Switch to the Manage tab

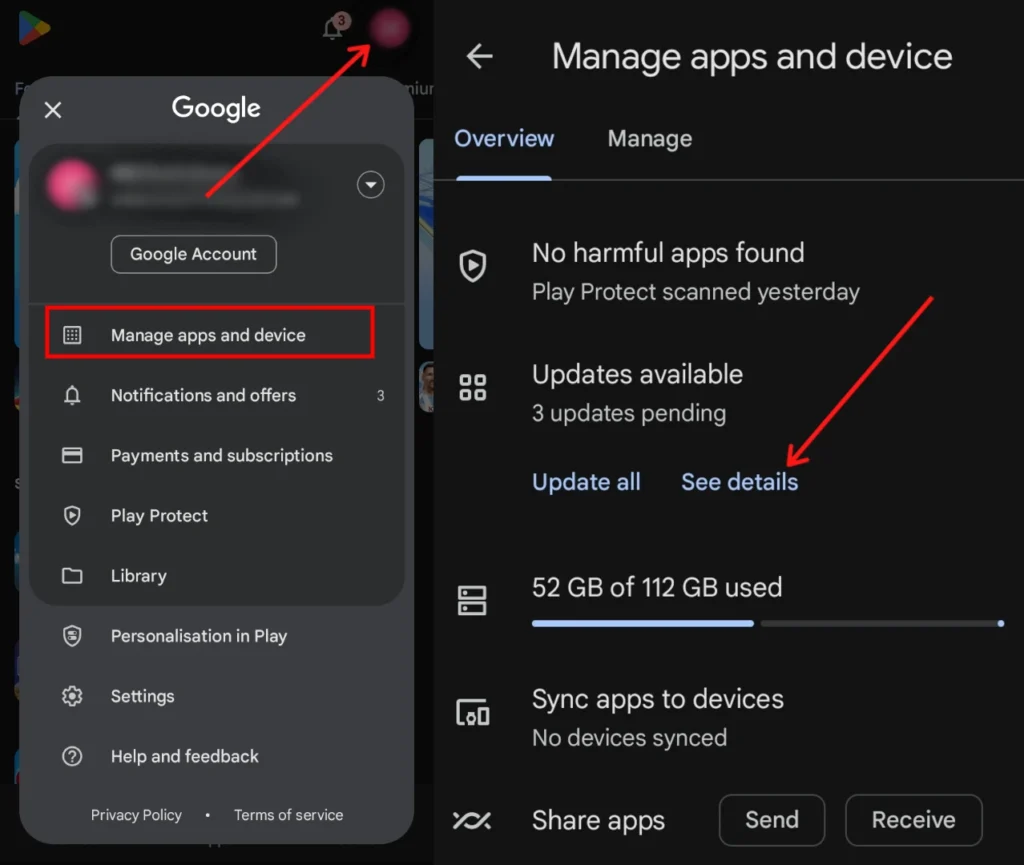(649, 139)
